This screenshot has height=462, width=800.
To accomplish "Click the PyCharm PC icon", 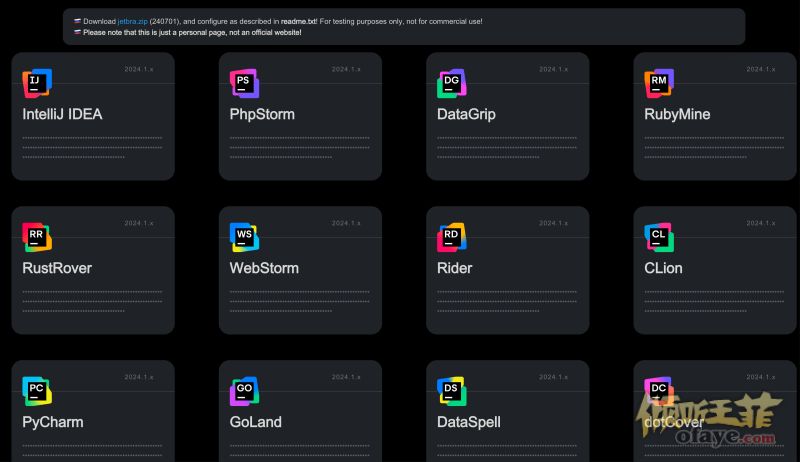I will [37, 392].
